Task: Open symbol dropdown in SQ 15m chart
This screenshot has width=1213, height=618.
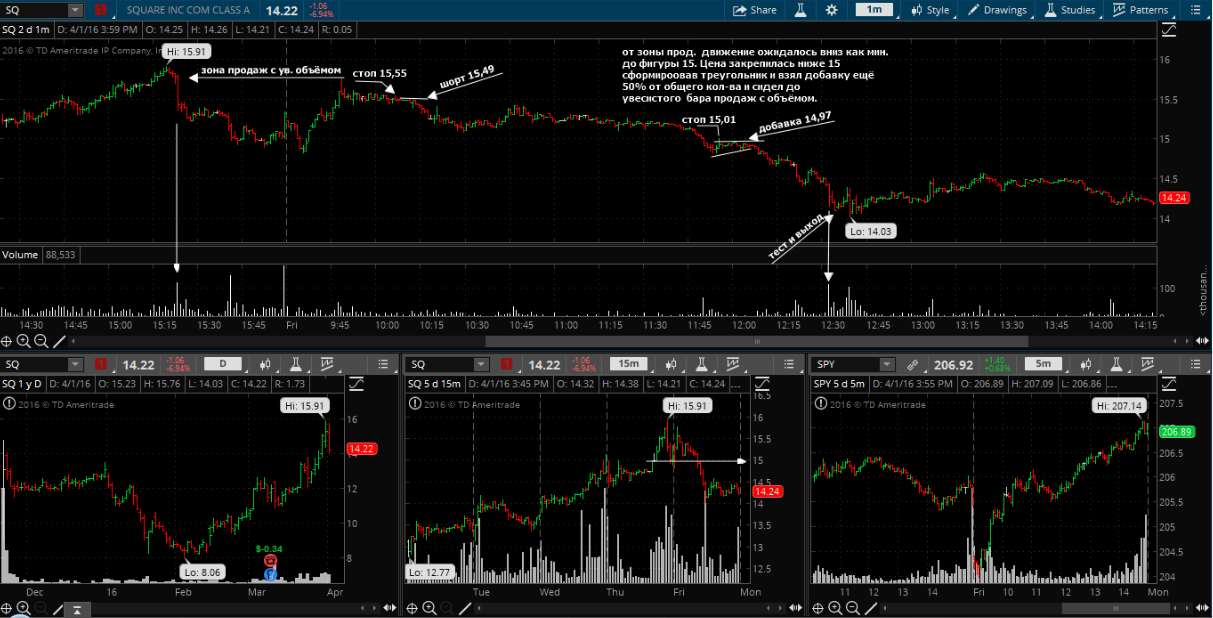Action: [x=481, y=365]
